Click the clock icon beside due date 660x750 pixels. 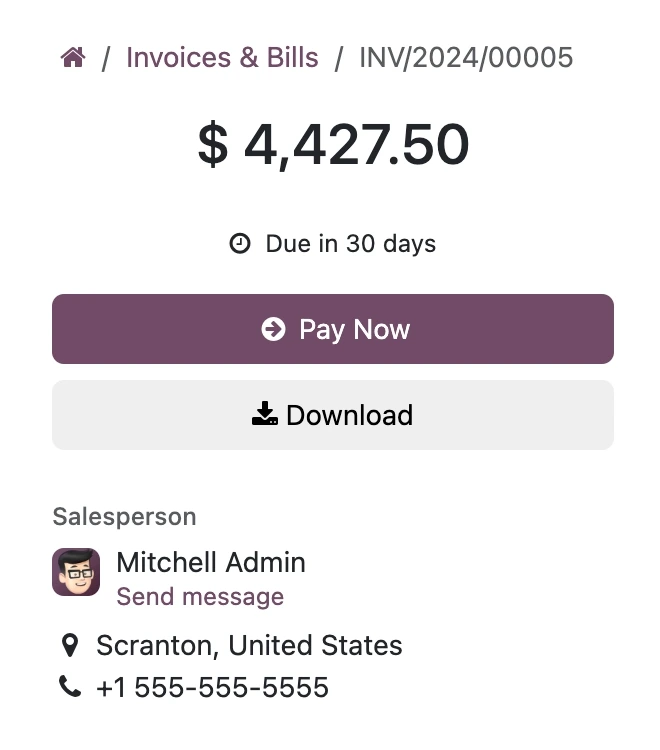(x=240, y=243)
